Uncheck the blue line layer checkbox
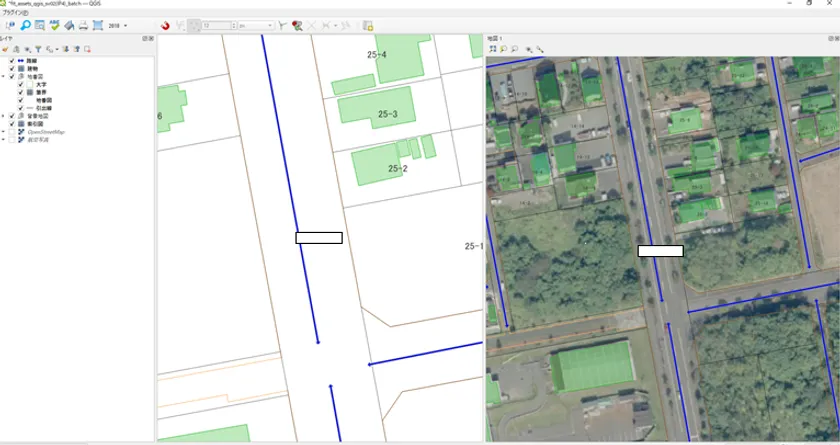The image size is (840, 445). pos(12,61)
